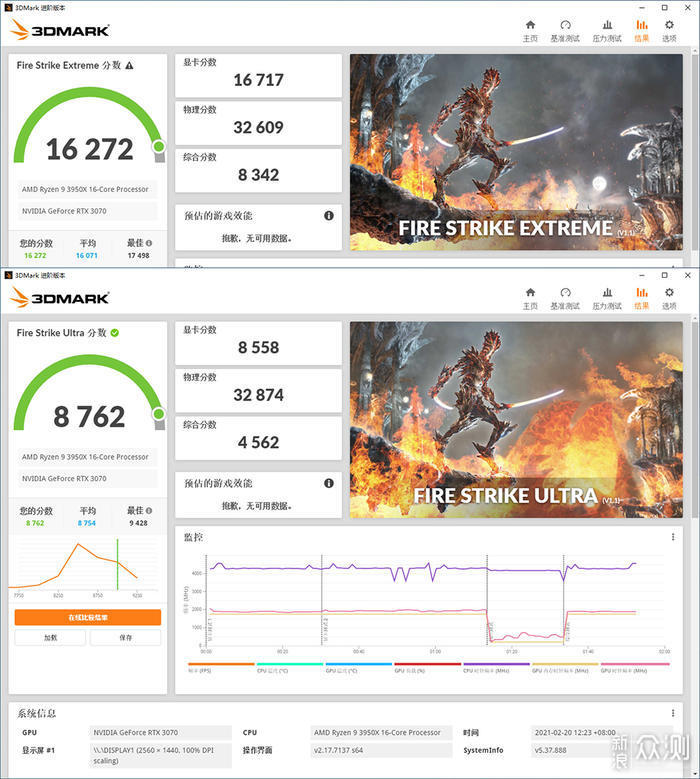The image size is (700, 779).
Task: Click the Ultra physics score 32 874
Action: pyautogui.click(x=258, y=395)
